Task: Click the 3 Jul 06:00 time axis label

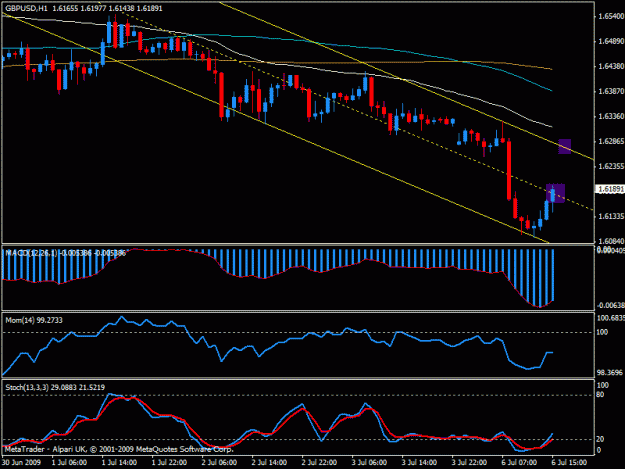Action: [x=369, y=463]
